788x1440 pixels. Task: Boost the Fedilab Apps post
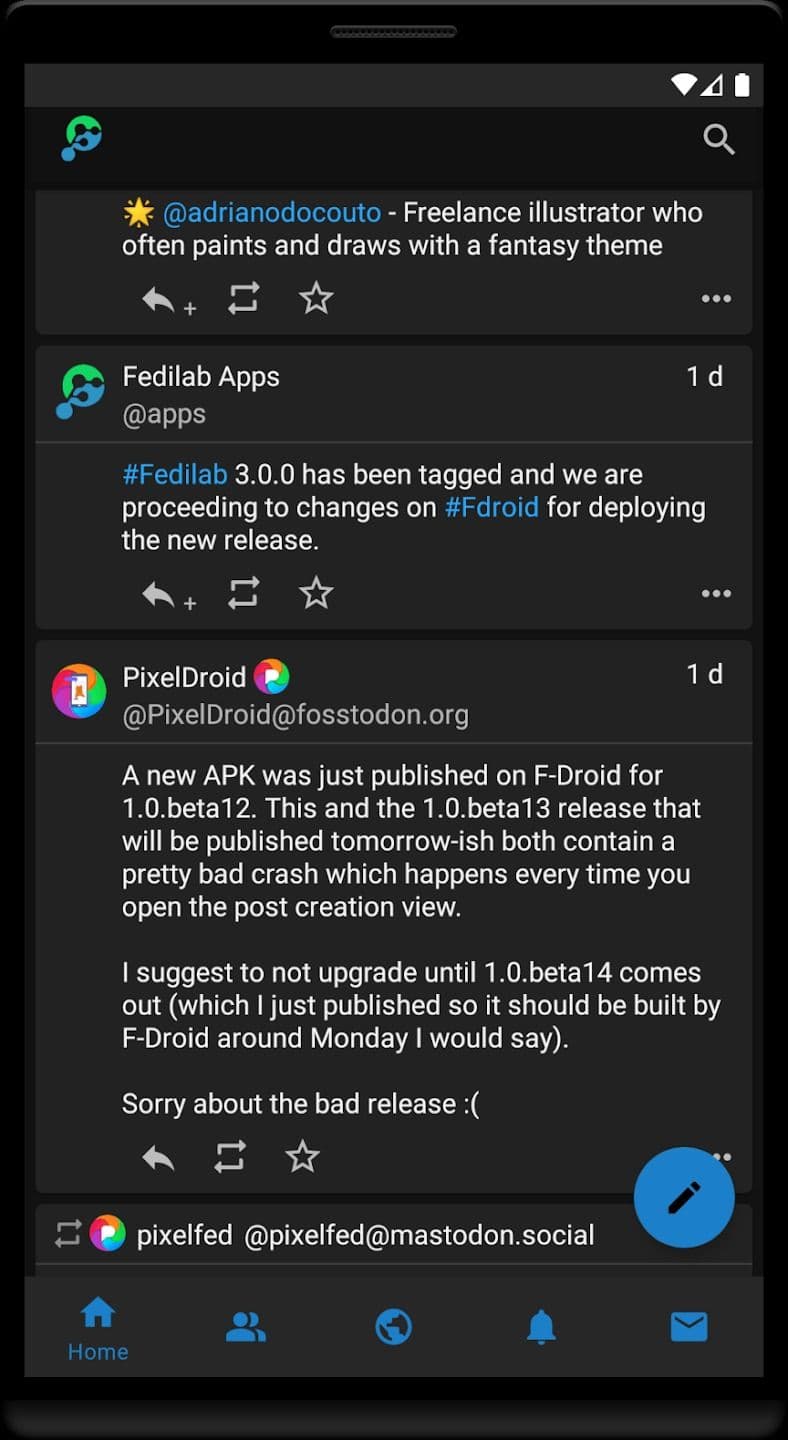[243, 593]
